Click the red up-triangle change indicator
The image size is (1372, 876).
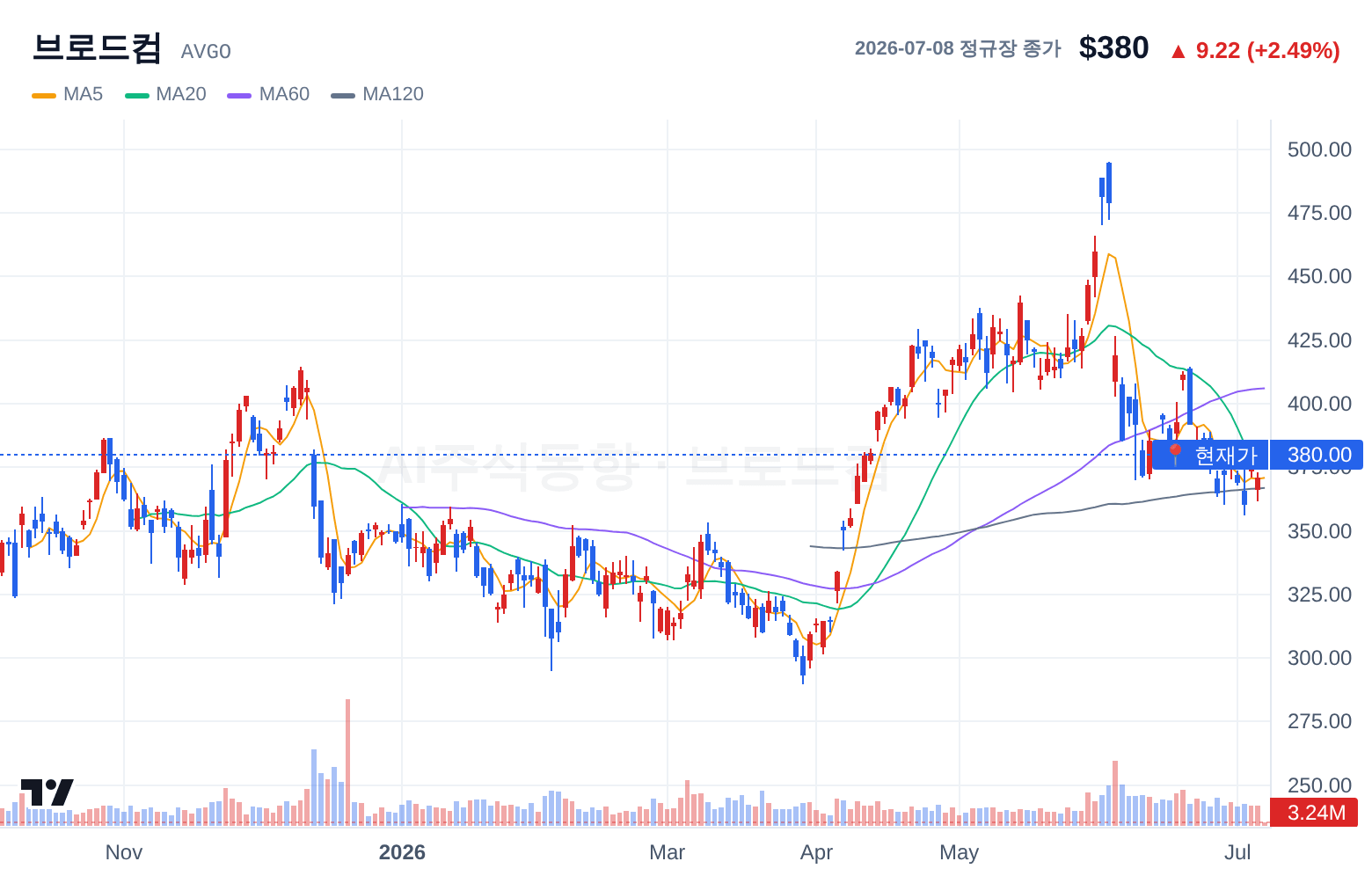pos(1178,51)
